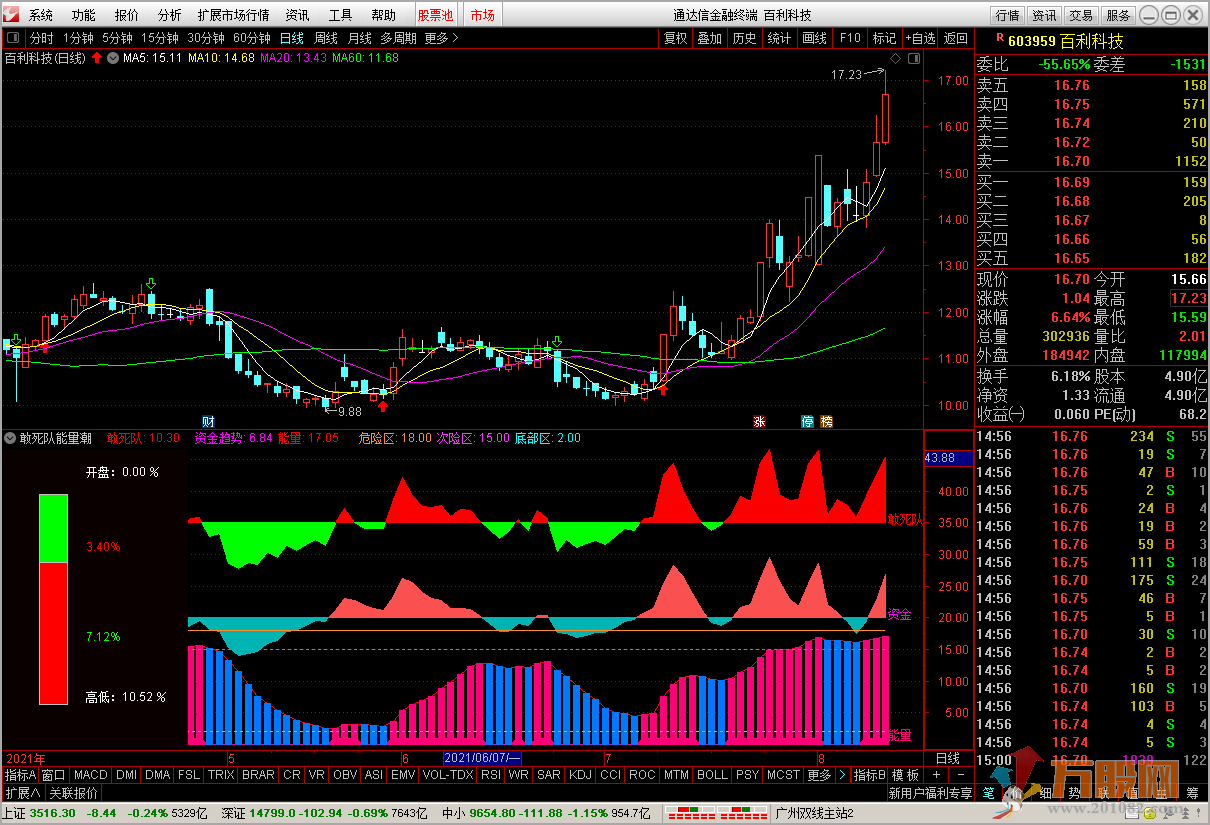Click the red-green 开盘 gauge bar
The width and height of the screenshot is (1210, 825).
(53, 599)
